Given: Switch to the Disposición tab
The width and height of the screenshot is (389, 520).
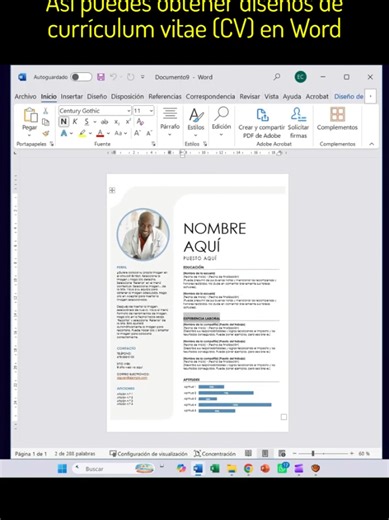Looking at the screenshot, I should click(x=127, y=96).
